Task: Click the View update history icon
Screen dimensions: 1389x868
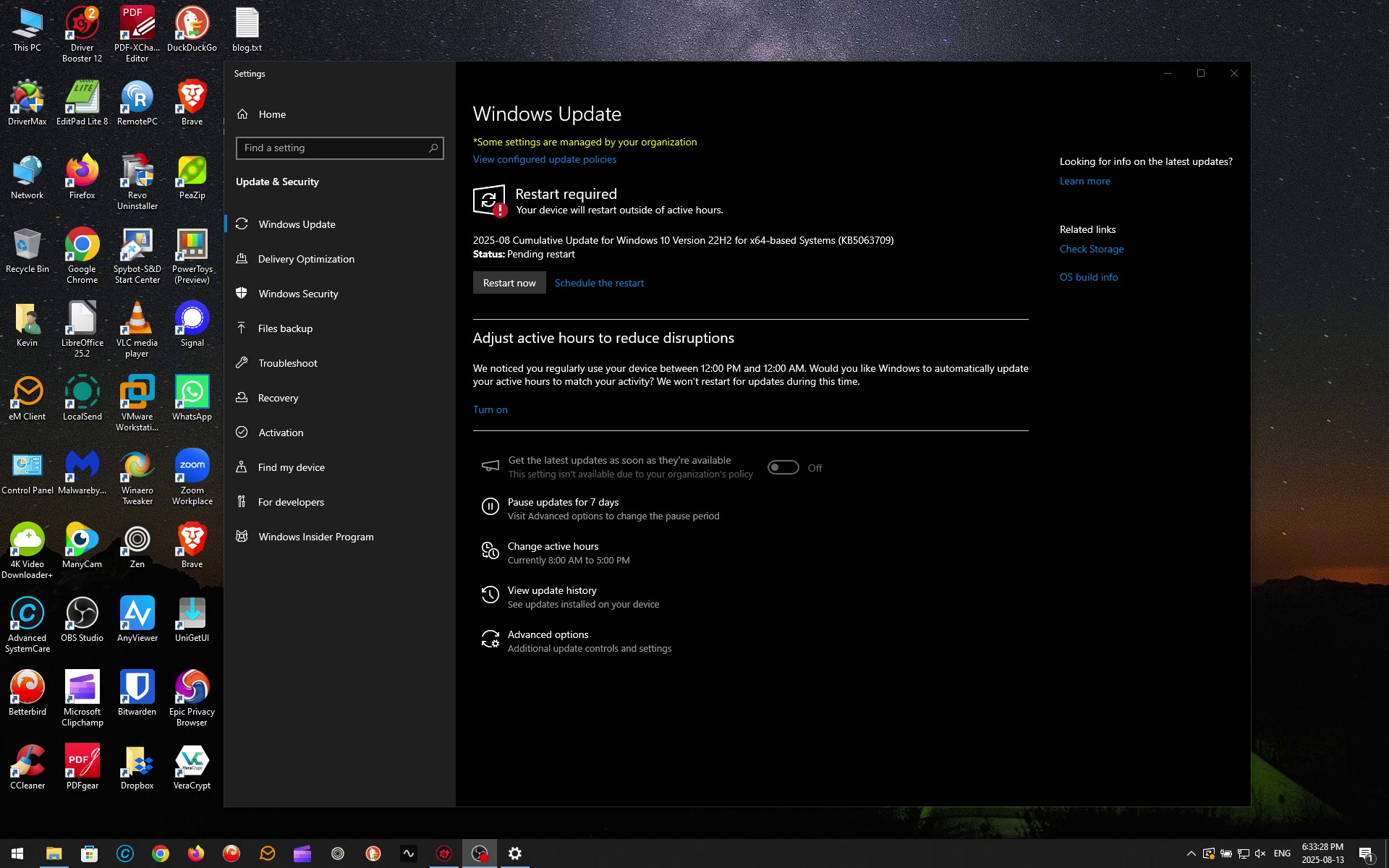Action: point(490,595)
